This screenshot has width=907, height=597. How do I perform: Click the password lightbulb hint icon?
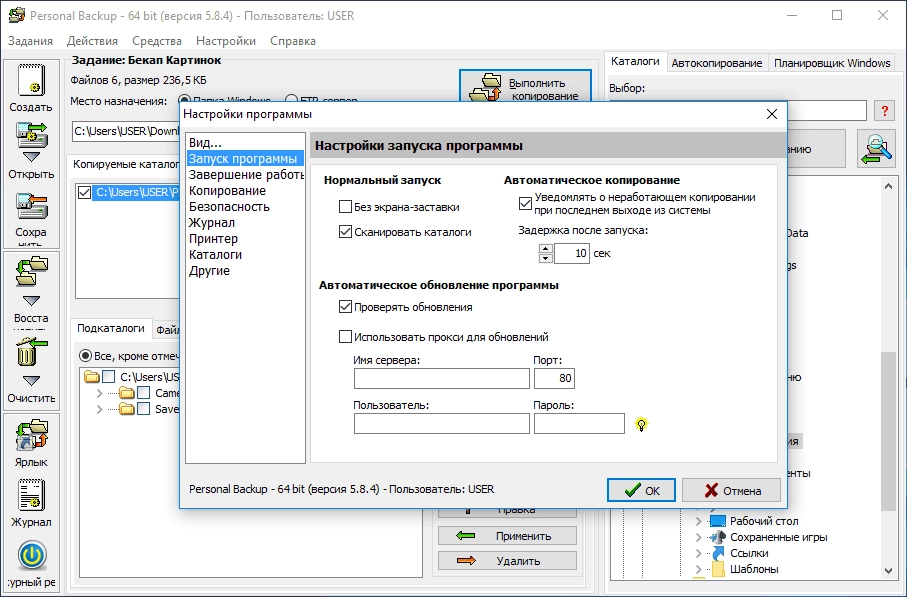(x=641, y=424)
